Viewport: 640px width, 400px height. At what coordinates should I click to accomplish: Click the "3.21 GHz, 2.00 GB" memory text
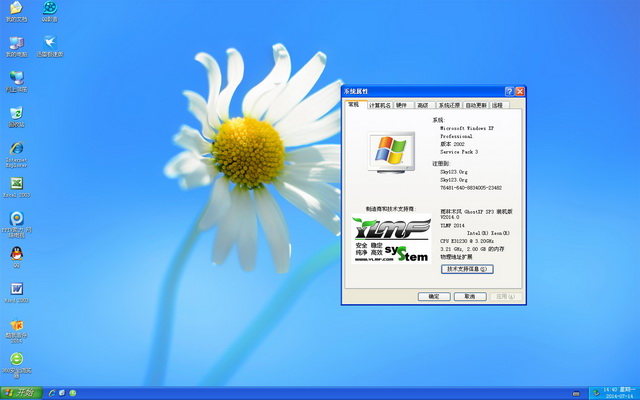472,249
